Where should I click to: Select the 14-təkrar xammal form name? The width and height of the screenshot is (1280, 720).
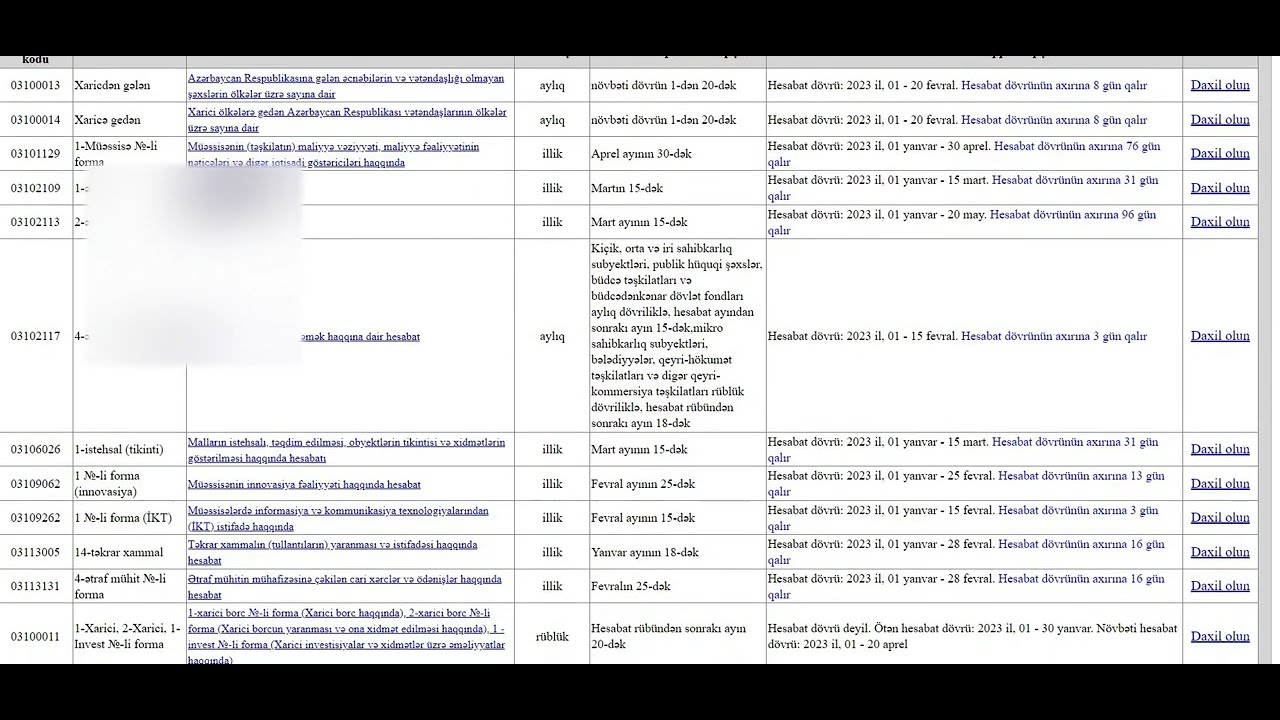[119, 551]
